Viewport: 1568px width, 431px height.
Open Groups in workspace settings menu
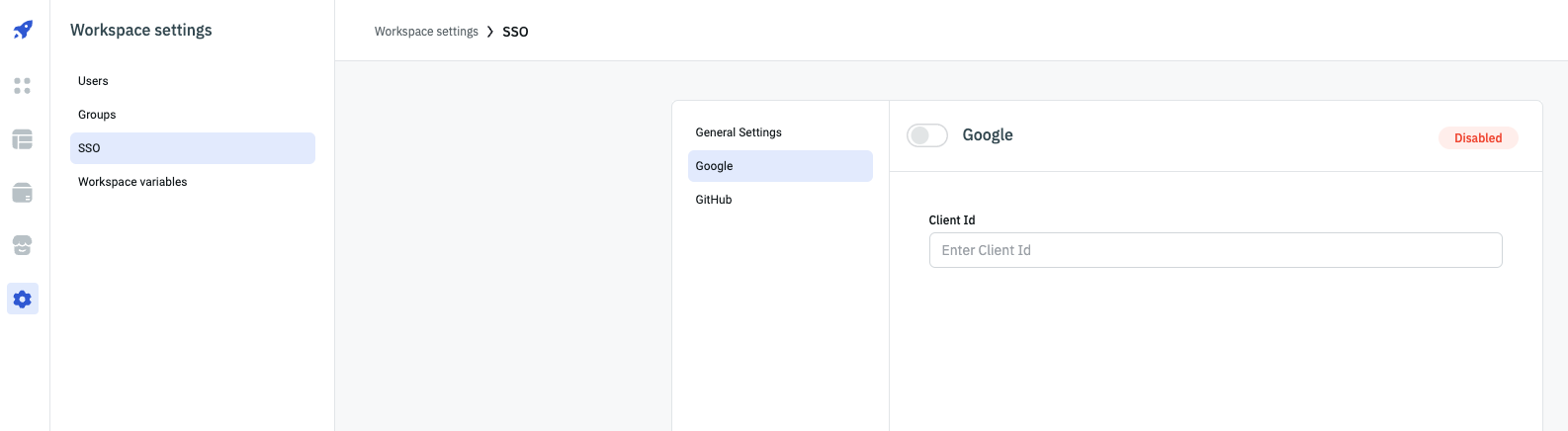click(x=97, y=115)
